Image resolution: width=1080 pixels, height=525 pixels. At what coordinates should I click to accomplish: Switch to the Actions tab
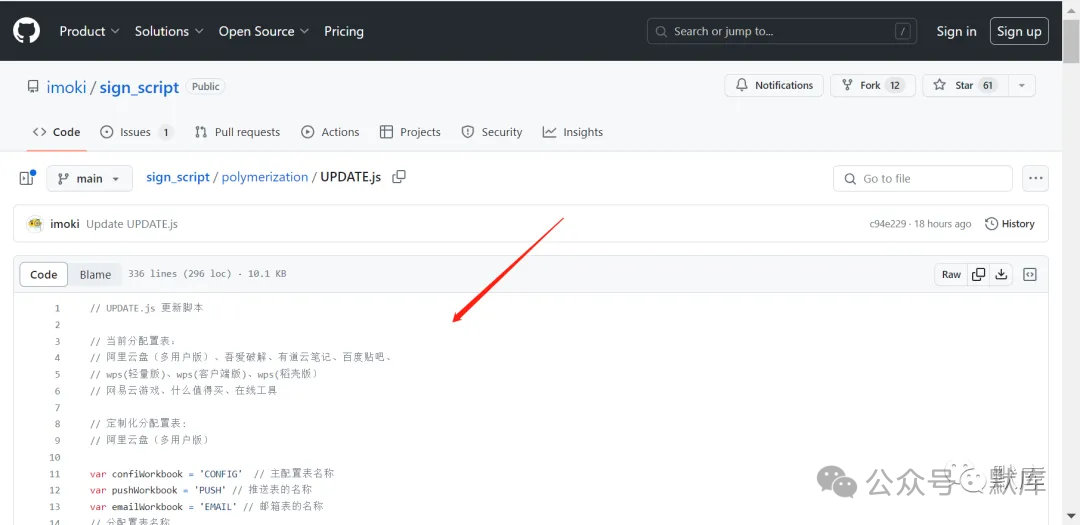click(x=331, y=132)
